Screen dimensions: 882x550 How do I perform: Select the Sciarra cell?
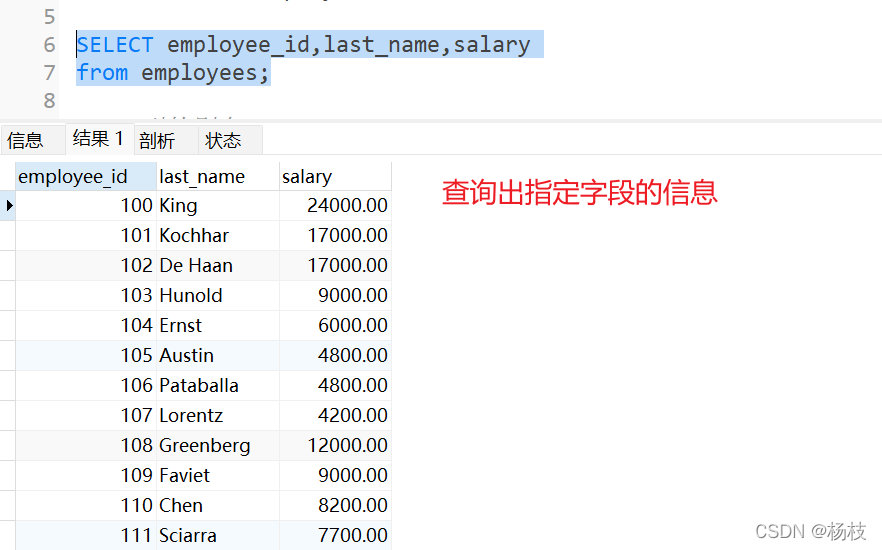click(218, 535)
